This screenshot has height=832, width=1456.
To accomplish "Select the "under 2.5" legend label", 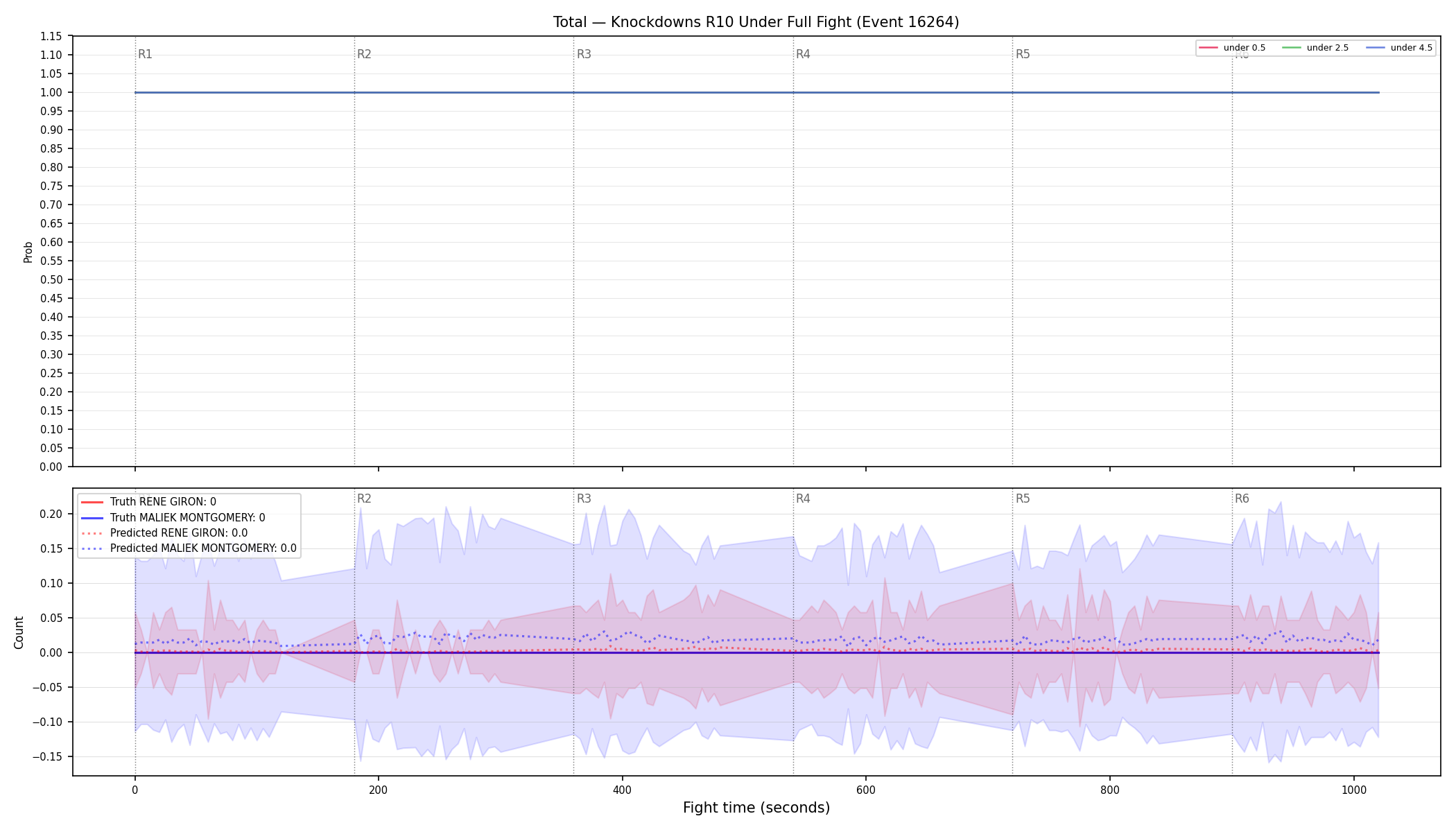I will coord(1328,48).
